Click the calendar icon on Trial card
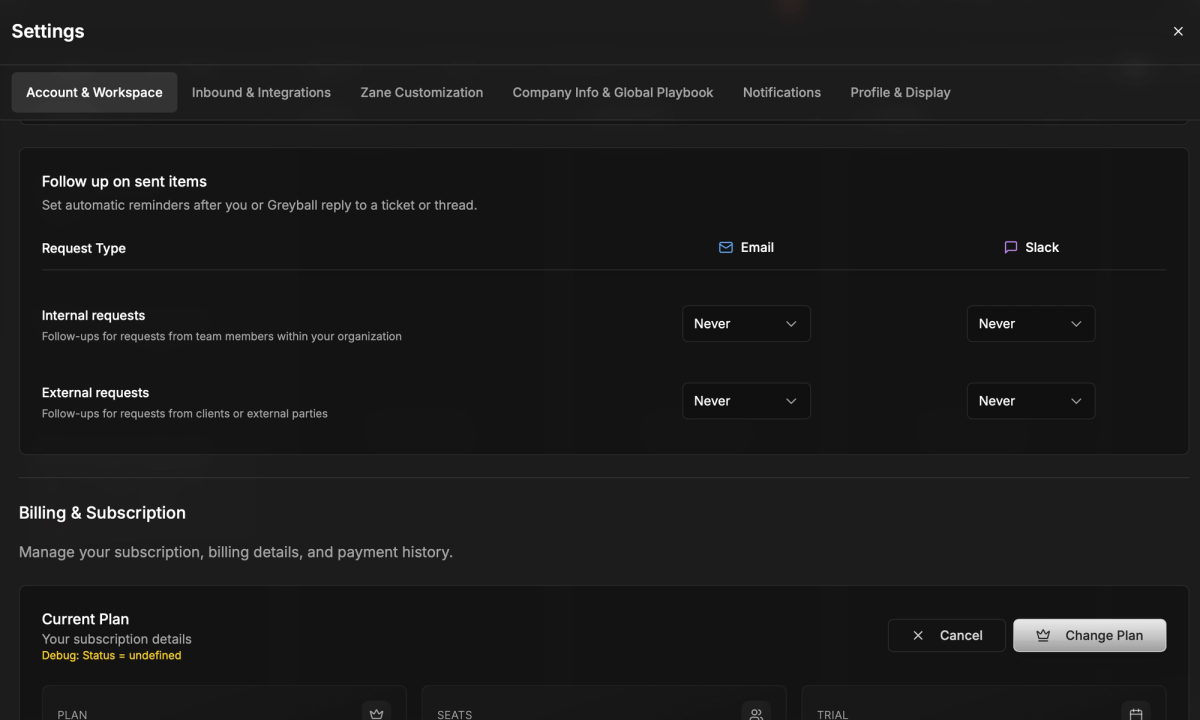This screenshot has width=1200, height=720. [x=1136, y=714]
